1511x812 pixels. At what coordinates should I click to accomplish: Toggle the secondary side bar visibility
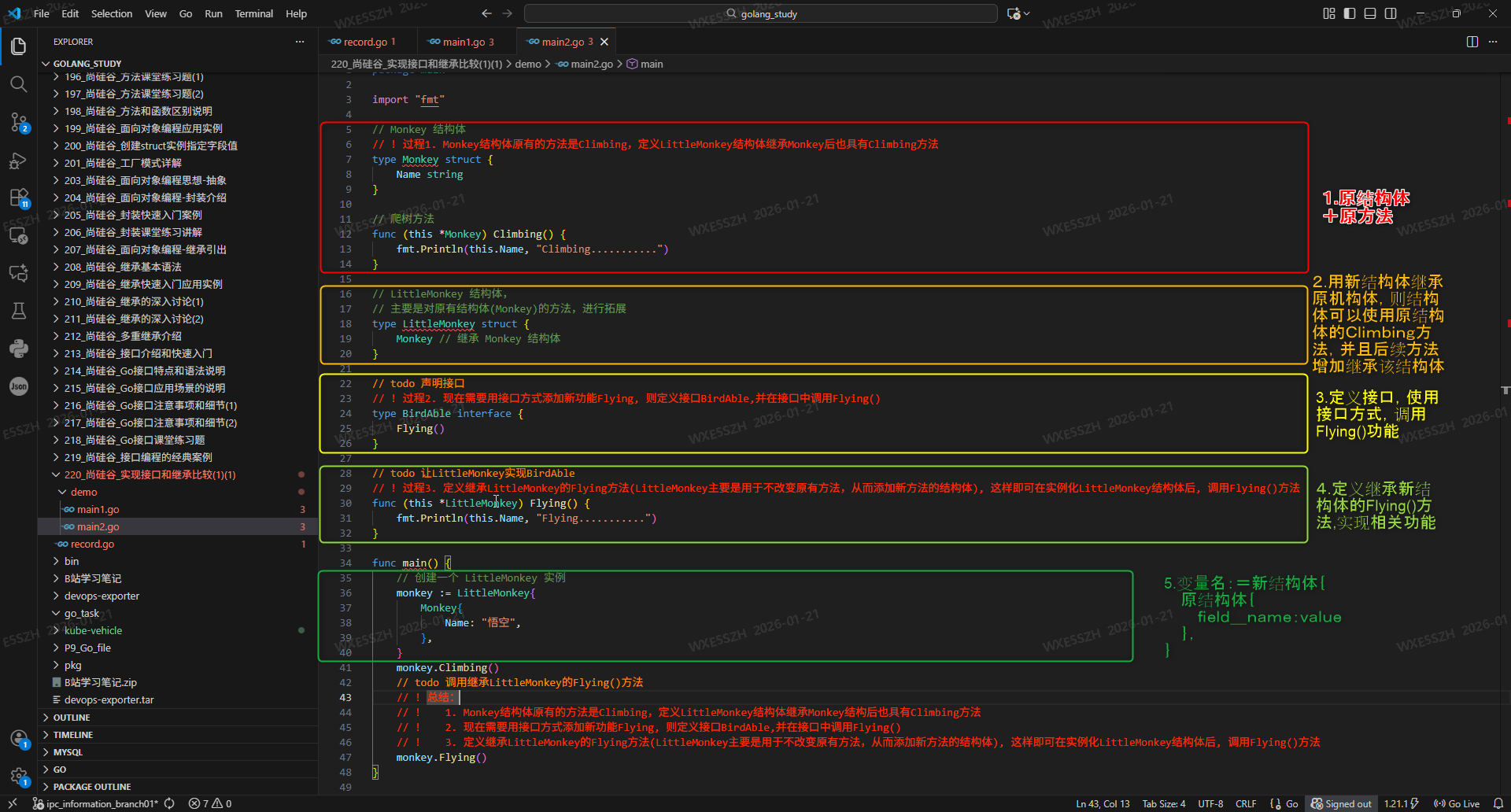point(1391,13)
